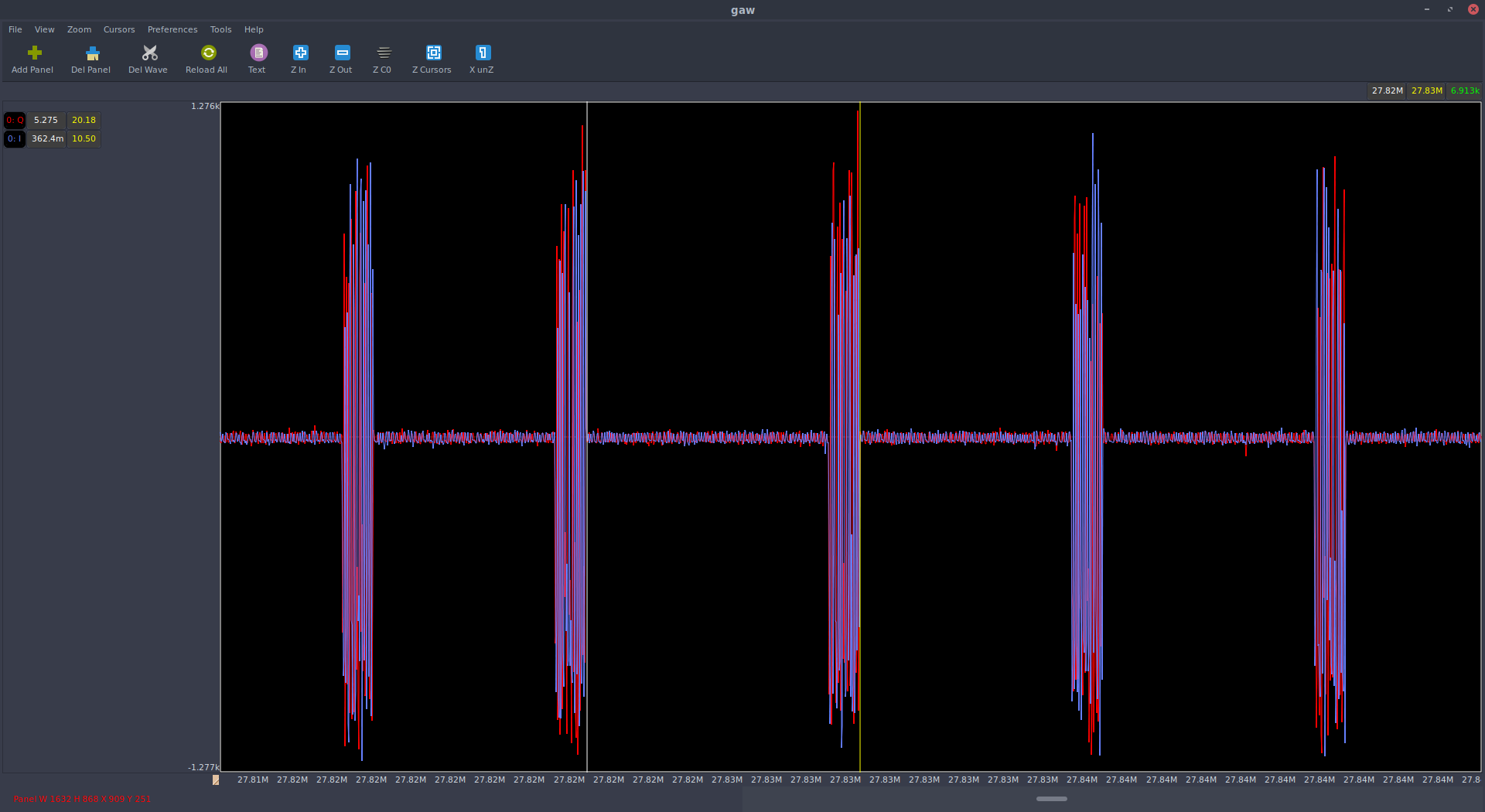
Task: Click the Z In zoom icon
Action: 301,53
